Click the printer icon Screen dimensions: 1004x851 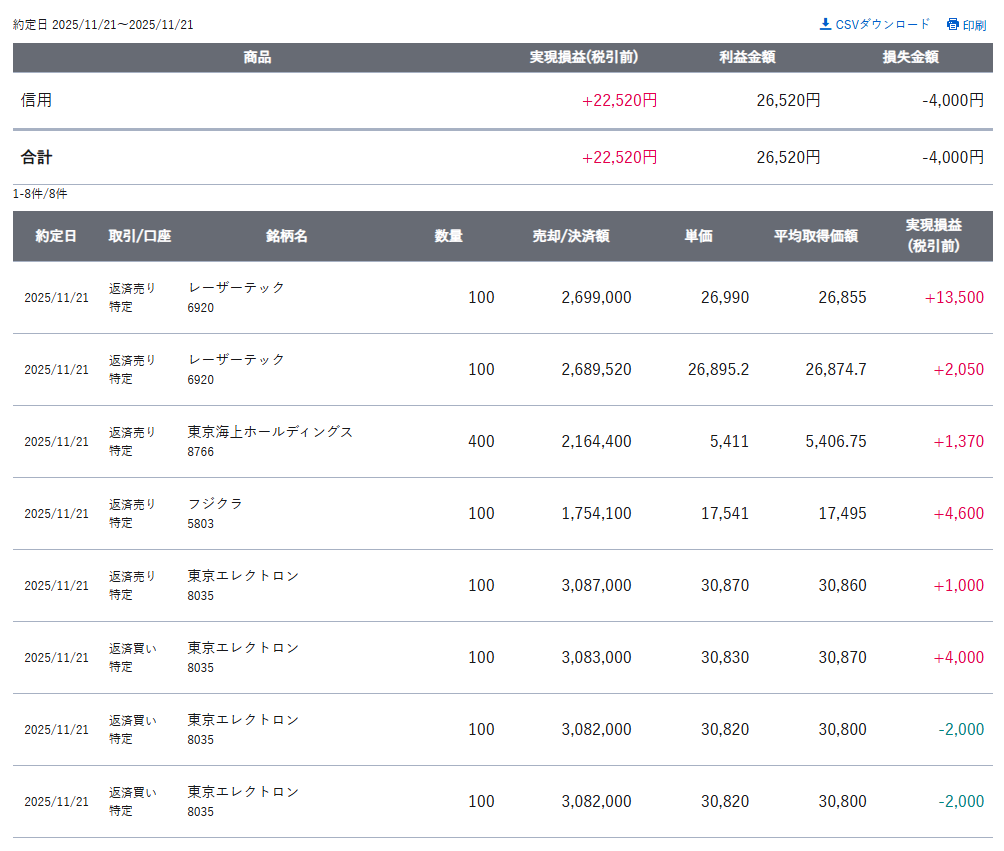coord(952,25)
